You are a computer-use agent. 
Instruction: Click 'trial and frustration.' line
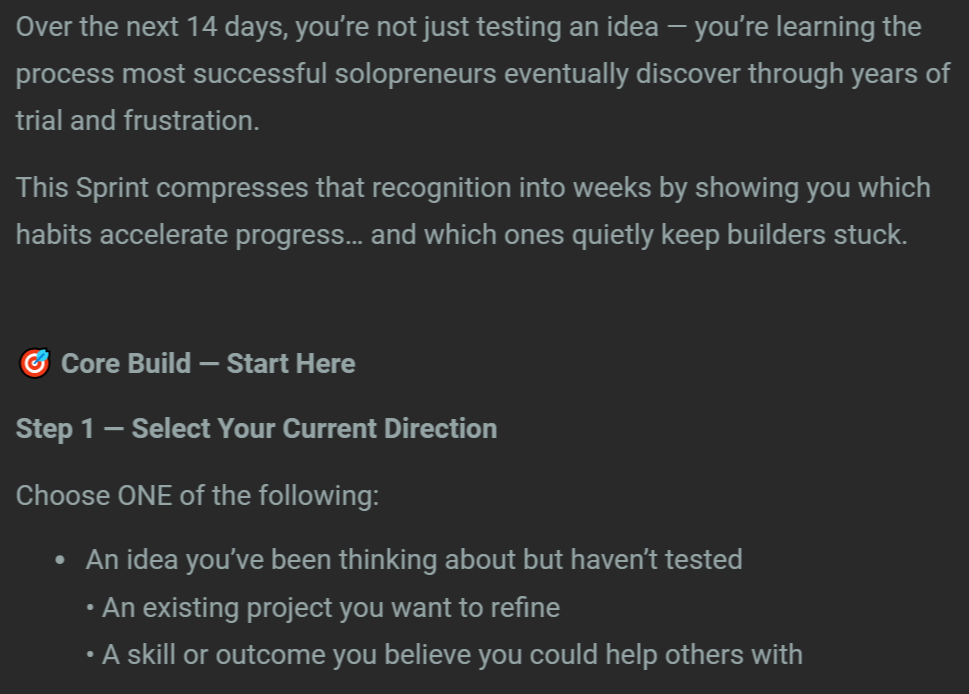coord(137,121)
